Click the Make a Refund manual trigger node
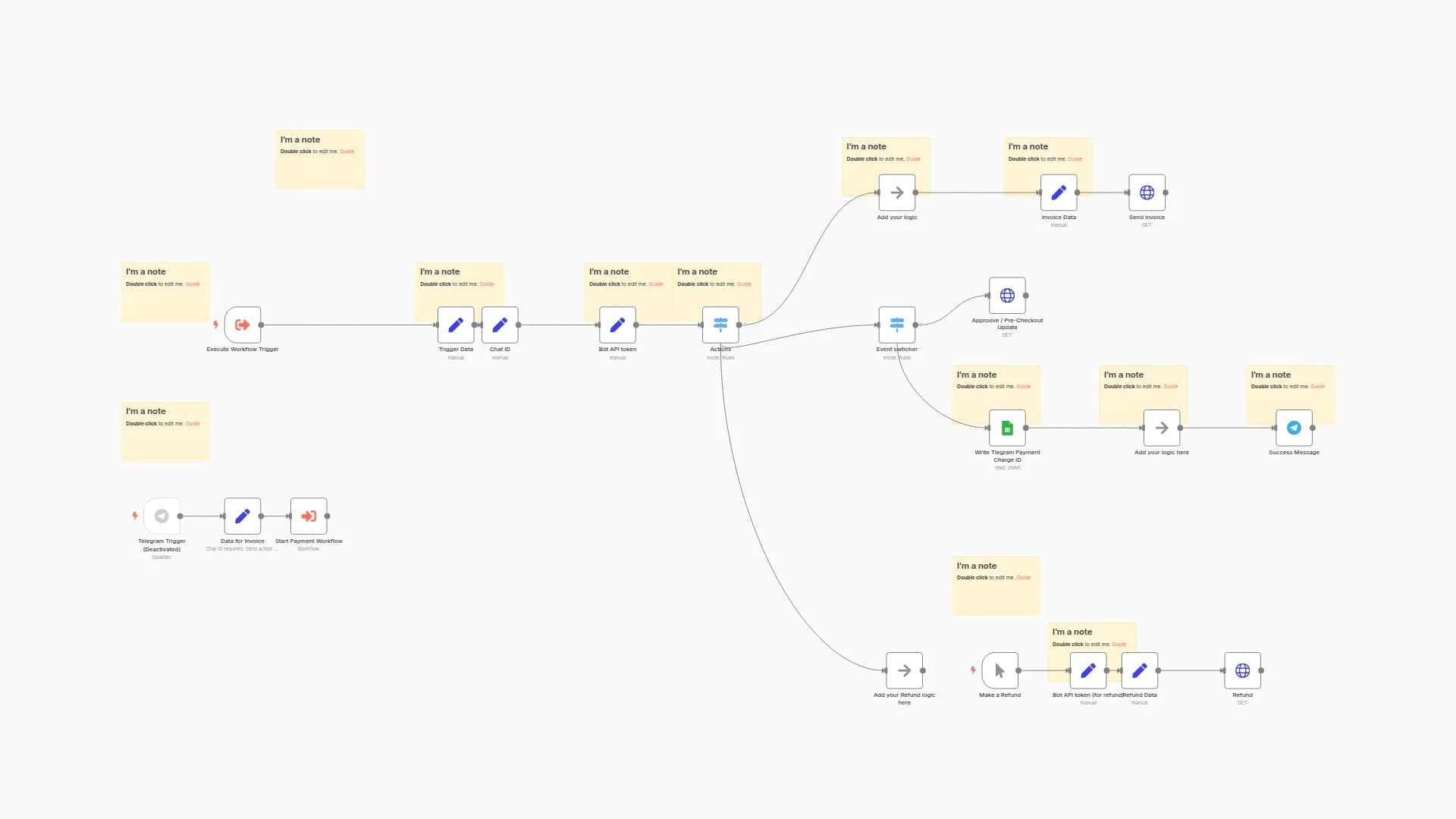1456x819 pixels. [x=1000, y=670]
